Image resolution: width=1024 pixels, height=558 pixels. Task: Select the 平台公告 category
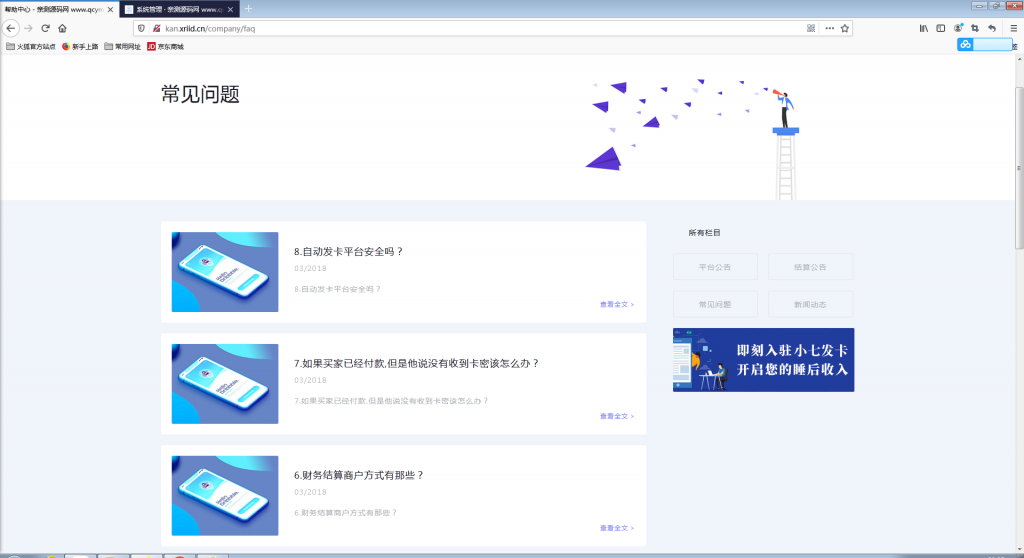(715, 267)
